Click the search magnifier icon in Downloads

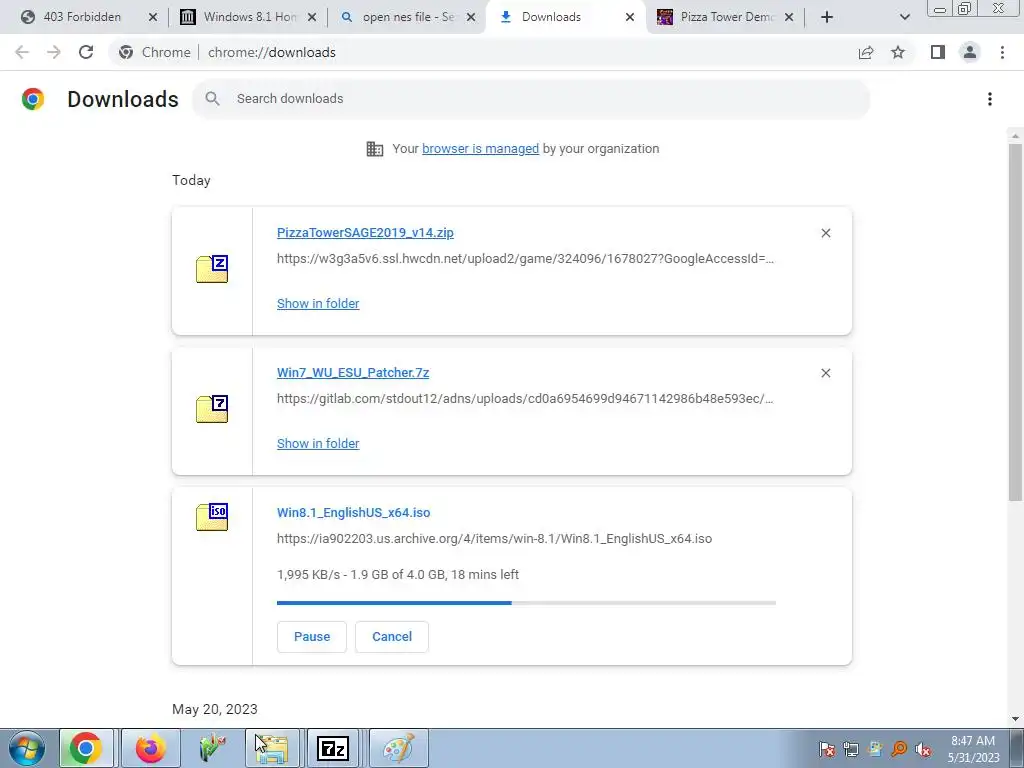pyautogui.click(x=212, y=99)
